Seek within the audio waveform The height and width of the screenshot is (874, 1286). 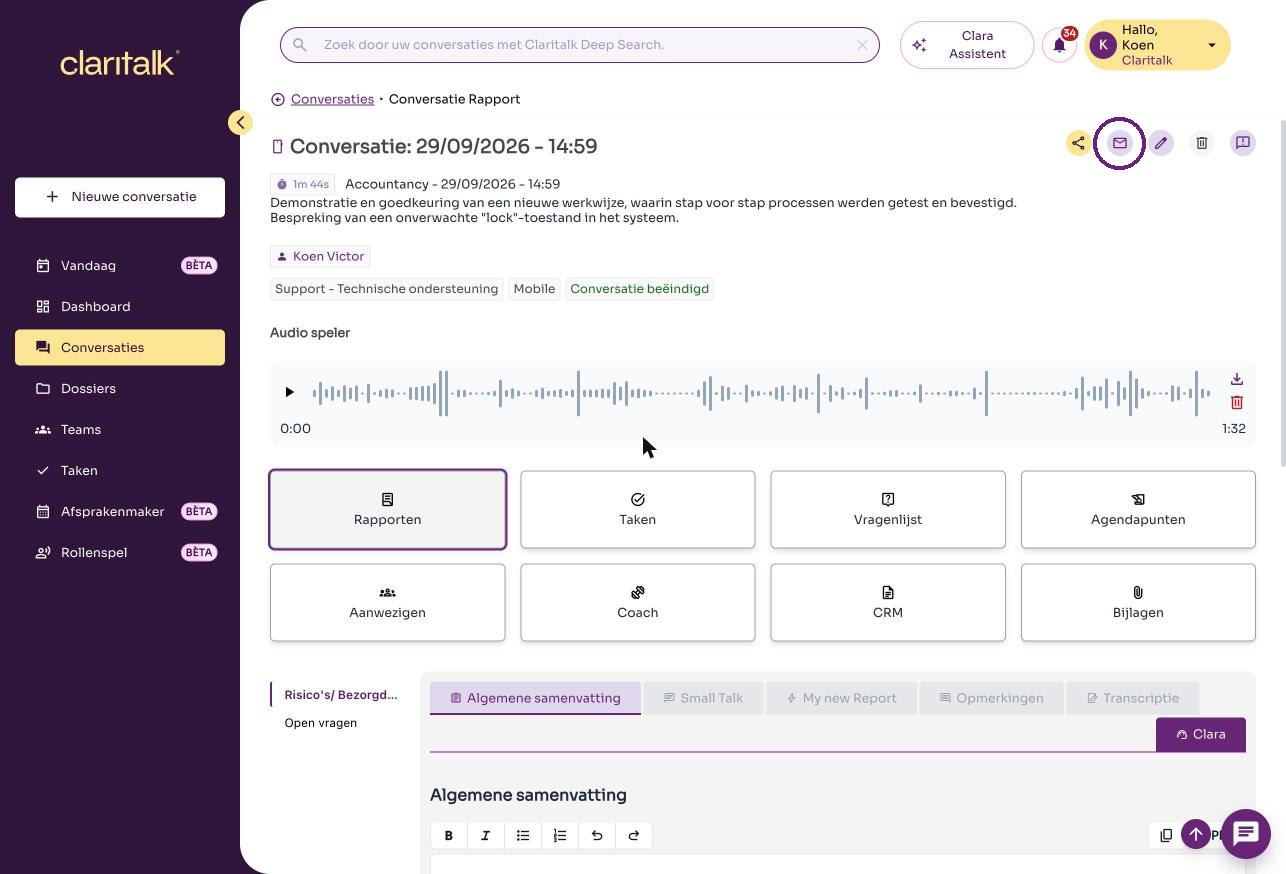[x=762, y=393]
